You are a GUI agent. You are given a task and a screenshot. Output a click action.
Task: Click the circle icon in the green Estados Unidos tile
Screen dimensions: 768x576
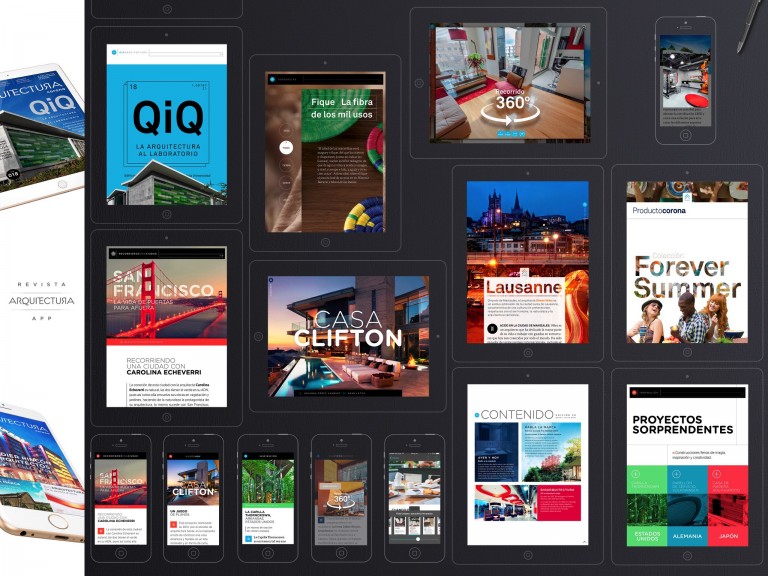pos(636,474)
